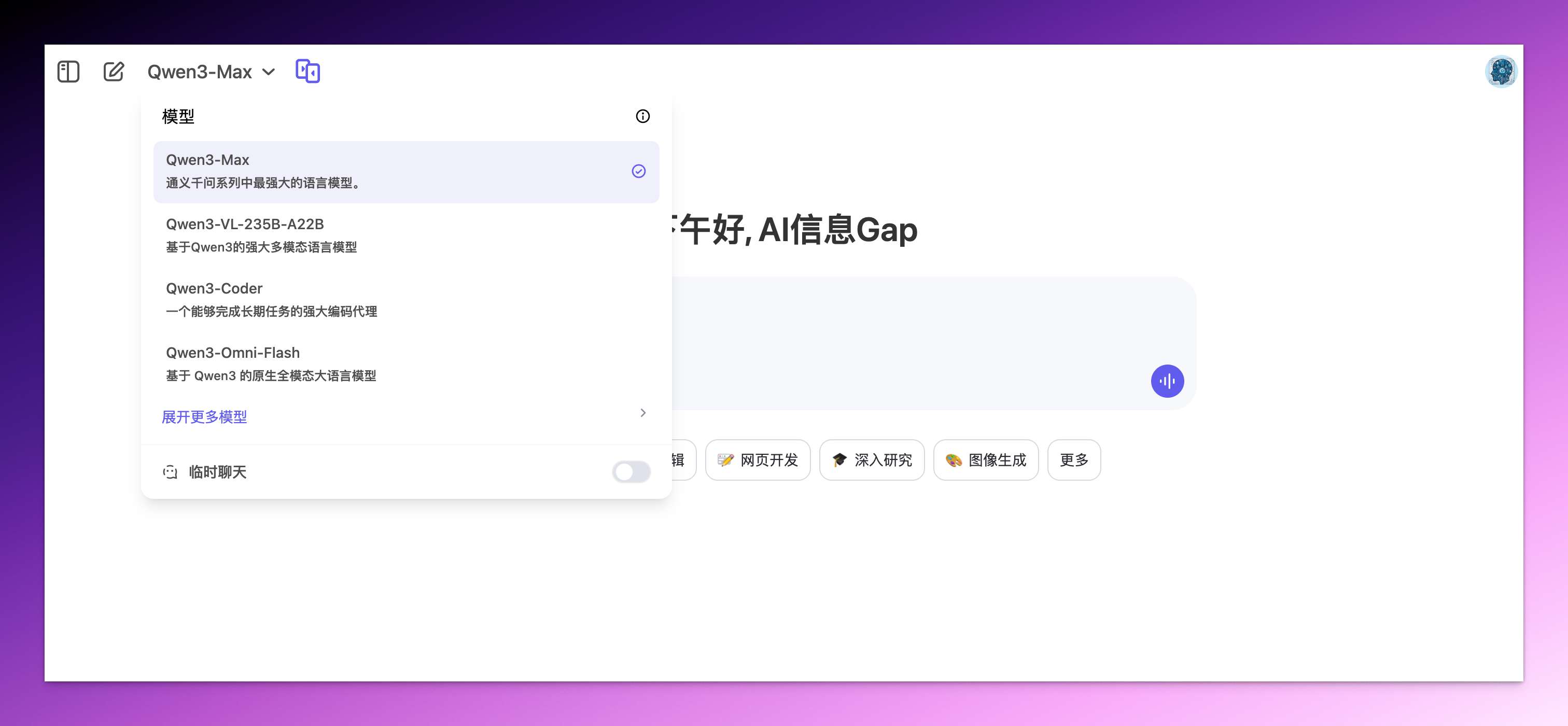Toggle the sidebar panel icon
This screenshot has height=726, width=1568.
(68, 71)
